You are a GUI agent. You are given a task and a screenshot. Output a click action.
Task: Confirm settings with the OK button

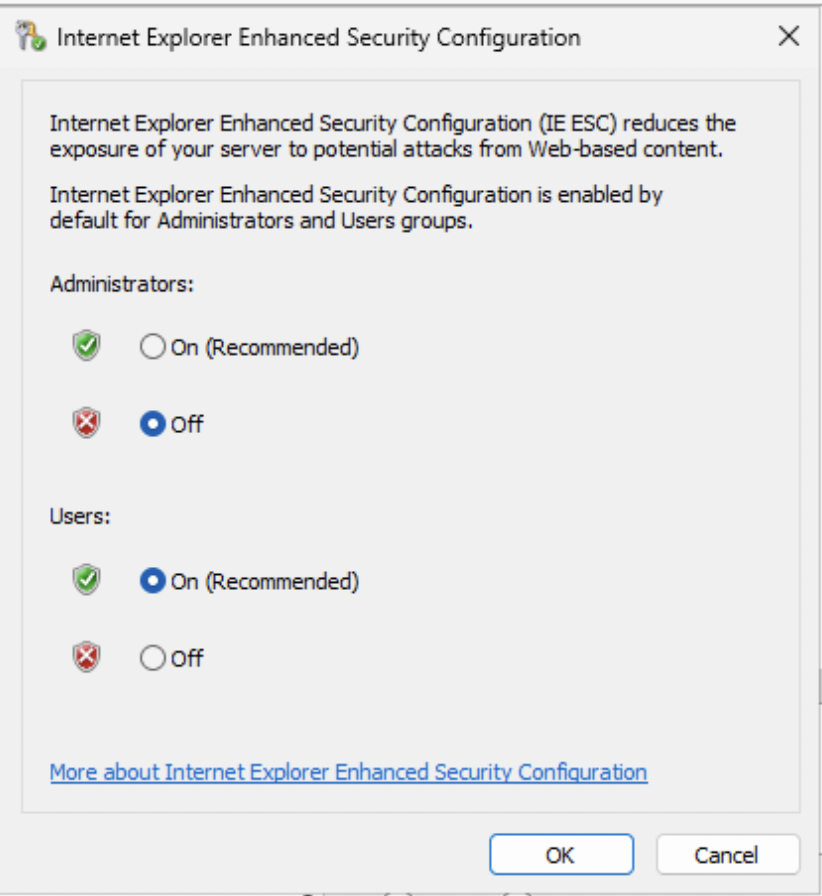coord(560,855)
